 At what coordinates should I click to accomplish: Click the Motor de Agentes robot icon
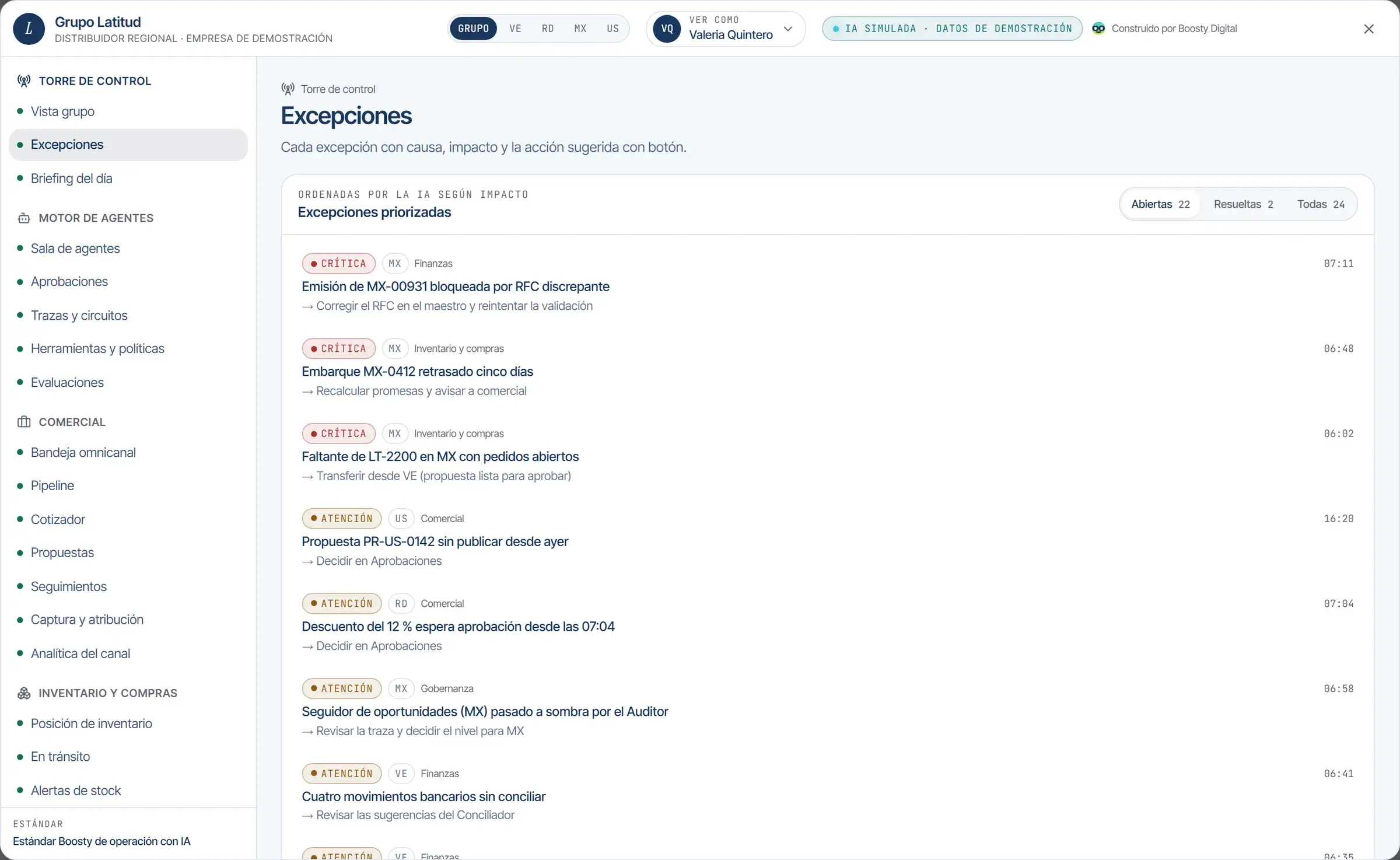point(24,218)
